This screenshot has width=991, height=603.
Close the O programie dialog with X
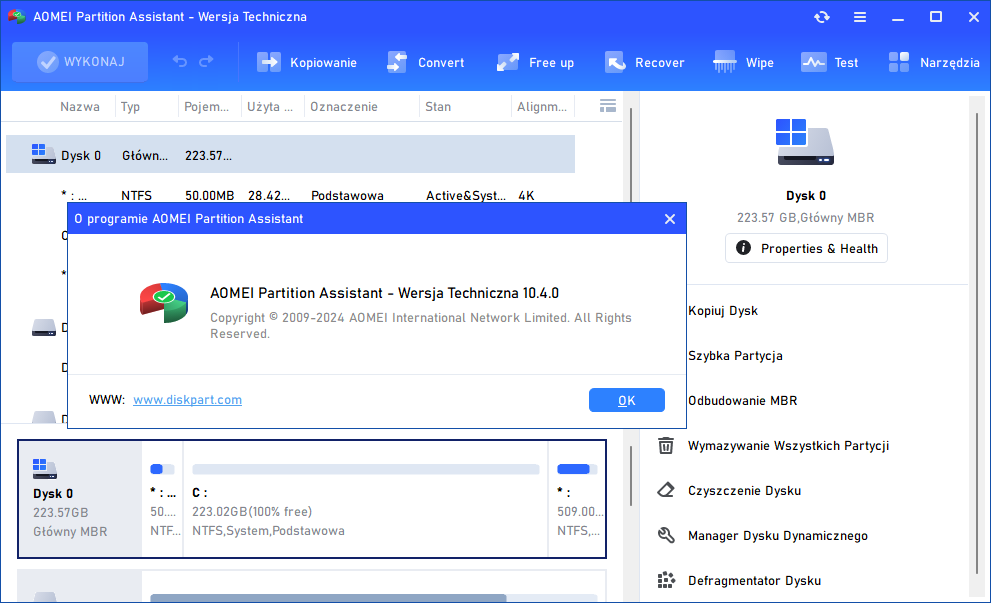point(670,219)
